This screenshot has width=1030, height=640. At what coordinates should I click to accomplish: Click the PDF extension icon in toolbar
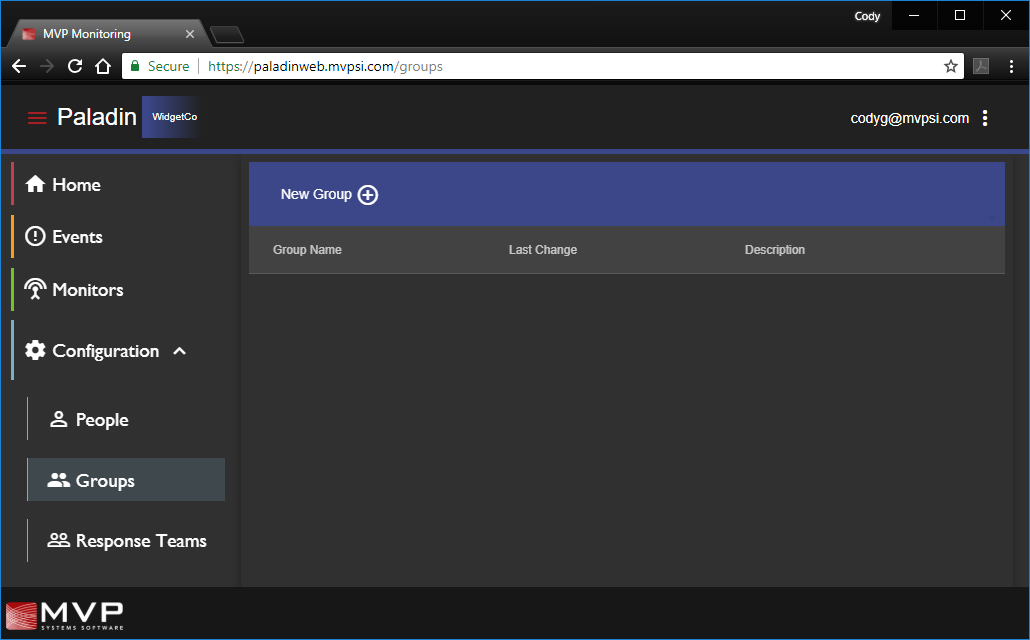tap(981, 66)
